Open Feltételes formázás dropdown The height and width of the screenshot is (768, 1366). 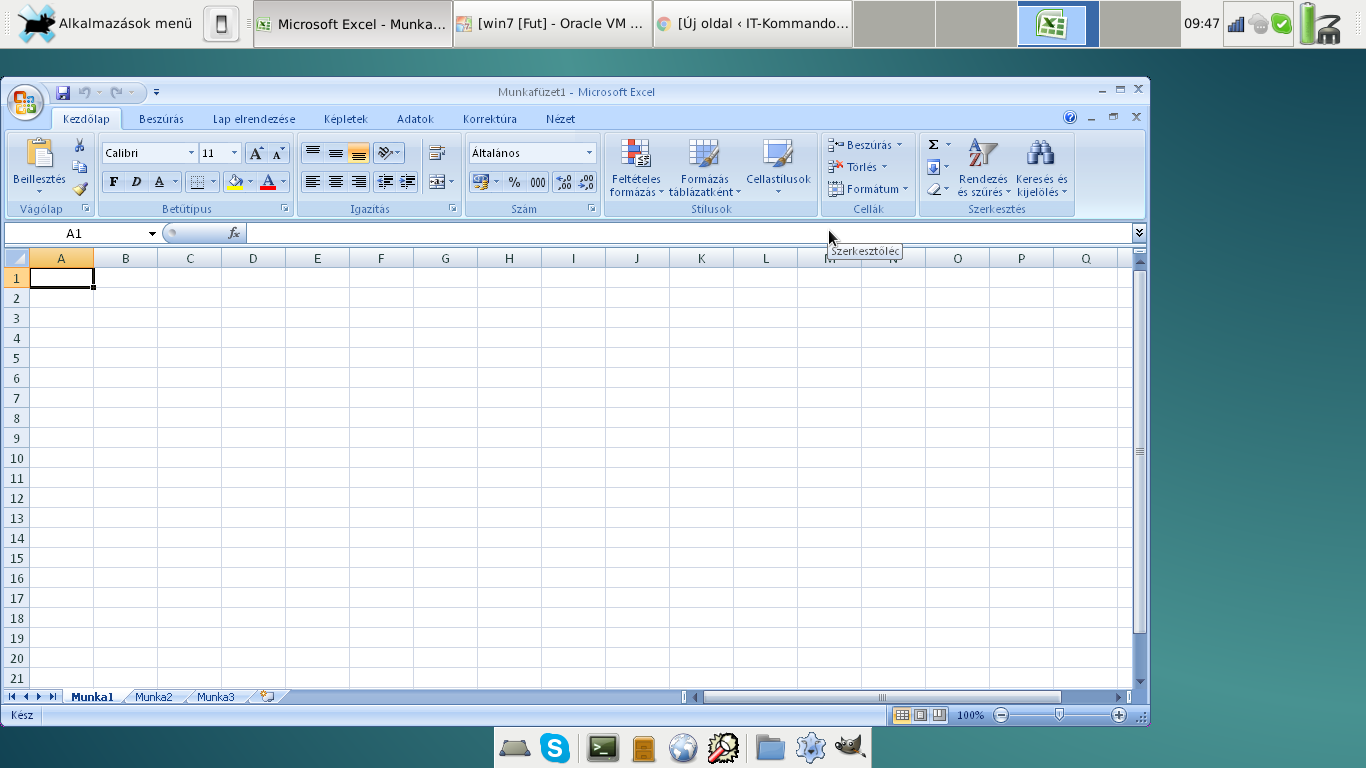pyautogui.click(x=636, y=167)
